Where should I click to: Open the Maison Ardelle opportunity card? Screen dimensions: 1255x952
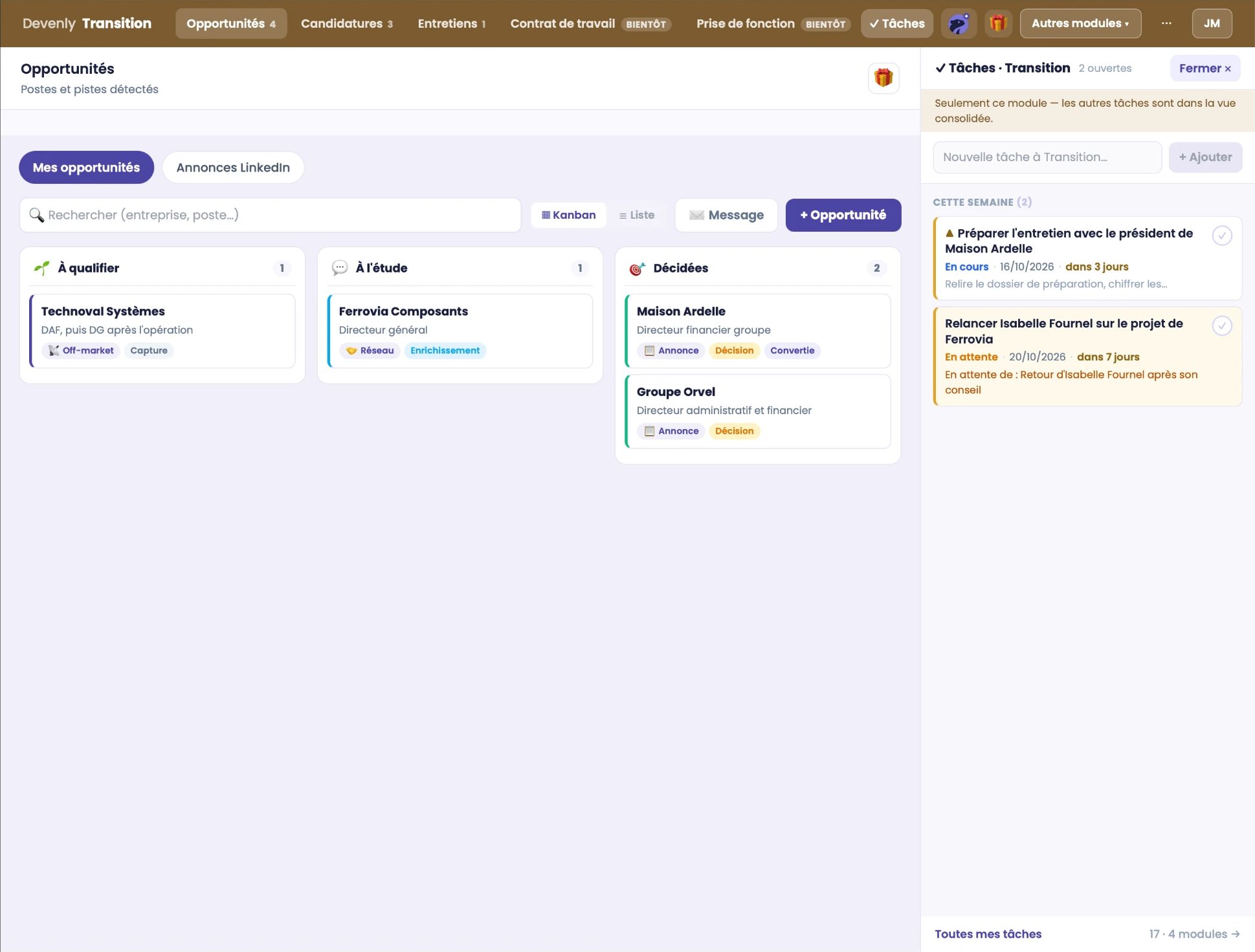tap(758, 331)
